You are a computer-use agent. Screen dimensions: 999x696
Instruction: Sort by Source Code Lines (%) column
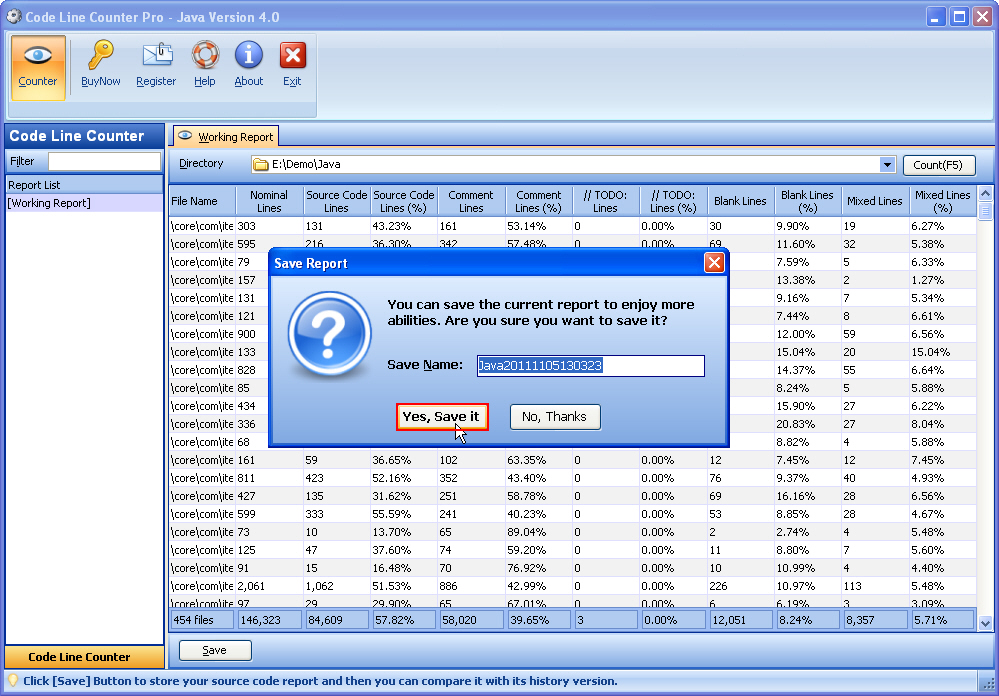click(403, 201)
